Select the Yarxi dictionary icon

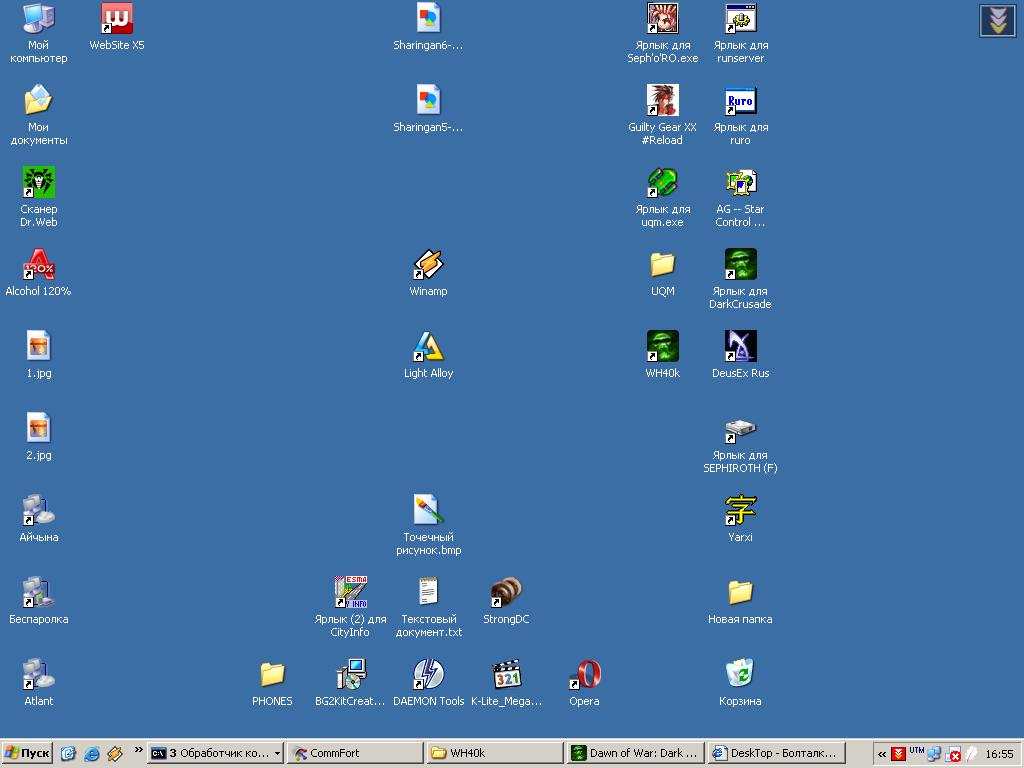[740, 511]
